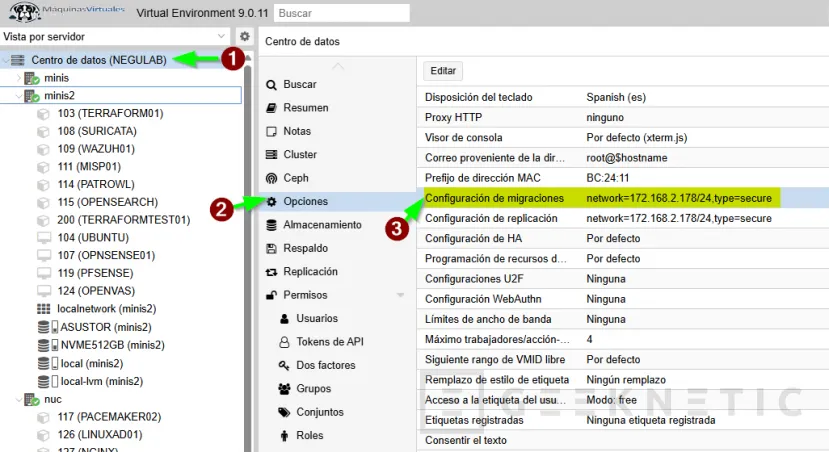The width and height of the screenshot is (829, 452).
Task: Click the Editar button
Action: click(443, 71)
